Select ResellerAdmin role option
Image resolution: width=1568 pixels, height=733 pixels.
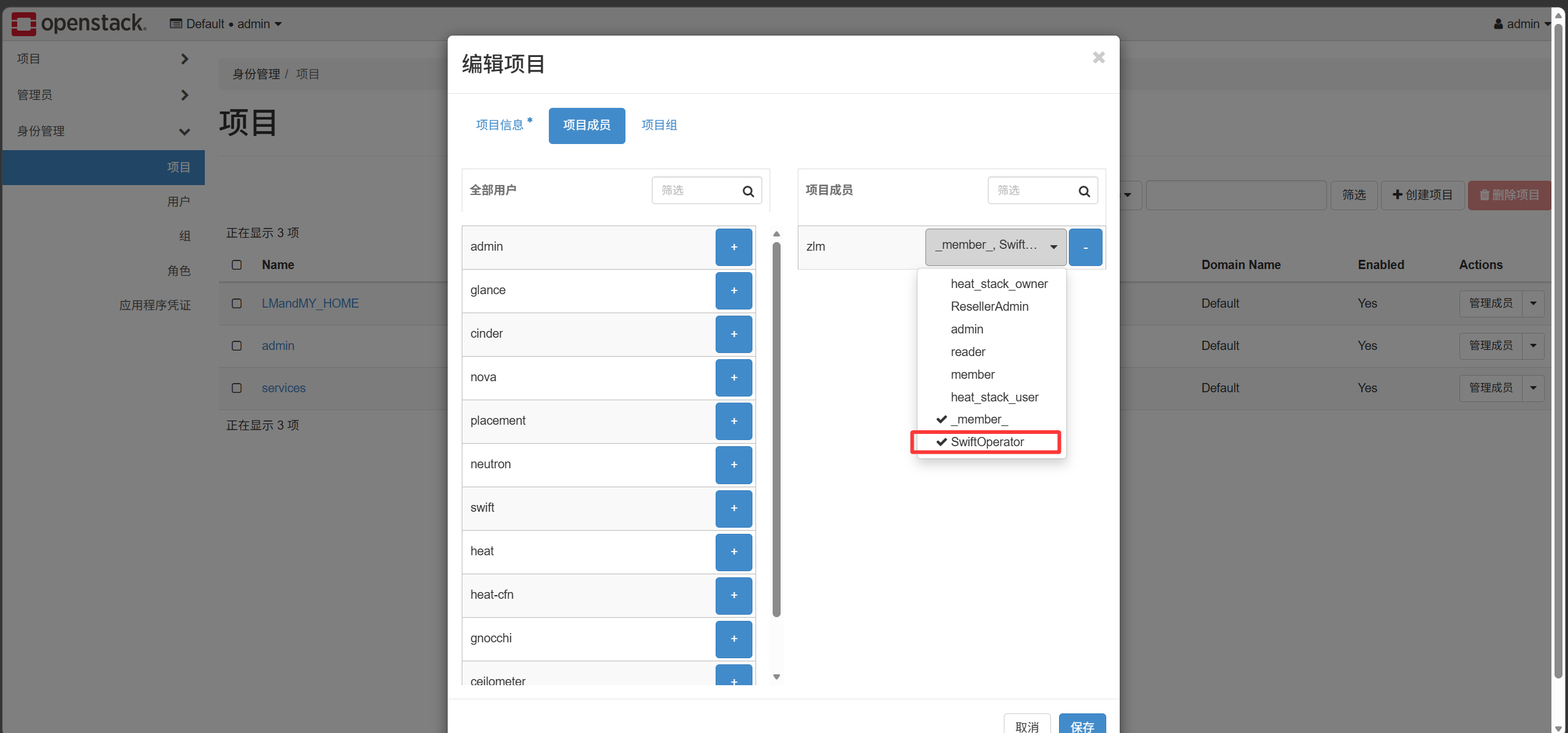(x=991, y=306)
